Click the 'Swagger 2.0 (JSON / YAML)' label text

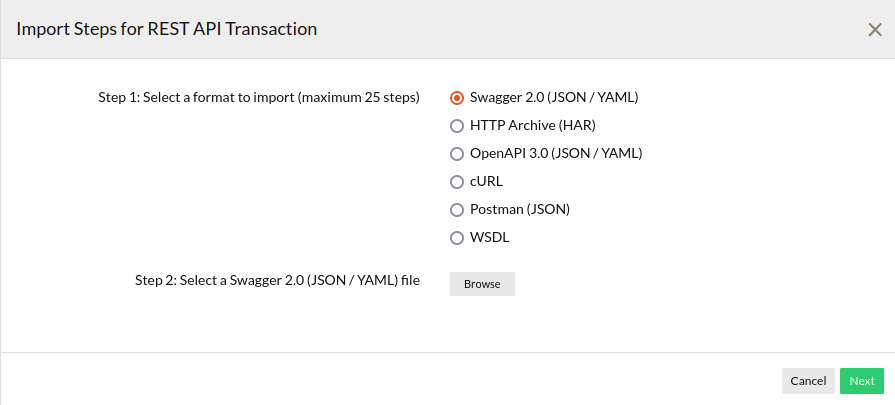tap(553, 98)
